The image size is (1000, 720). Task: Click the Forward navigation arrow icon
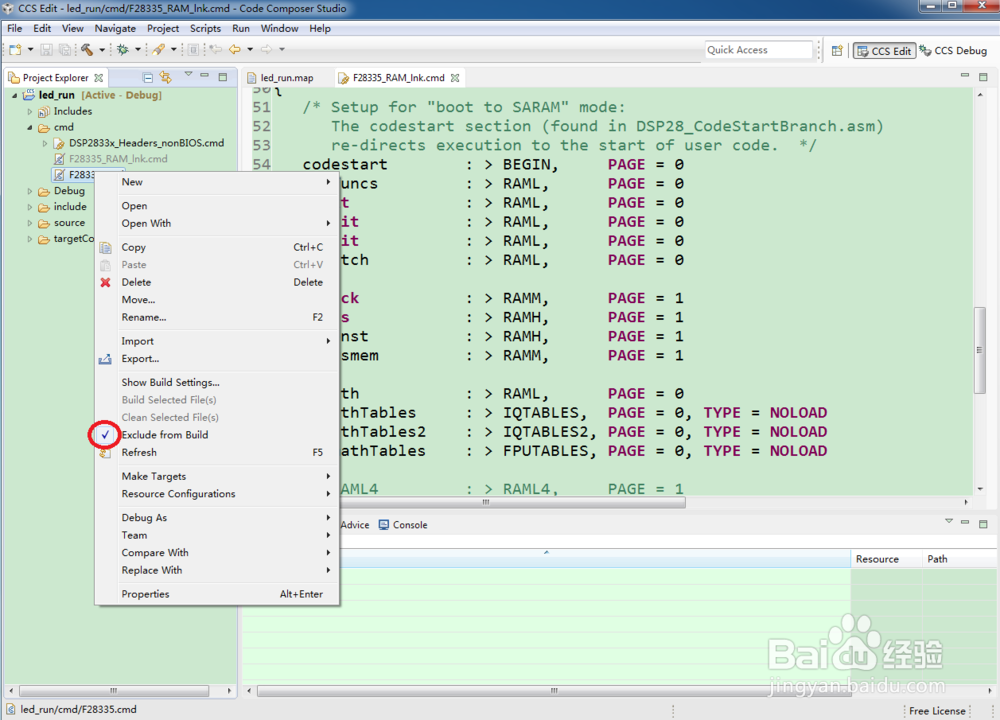[x=267, y=49]
